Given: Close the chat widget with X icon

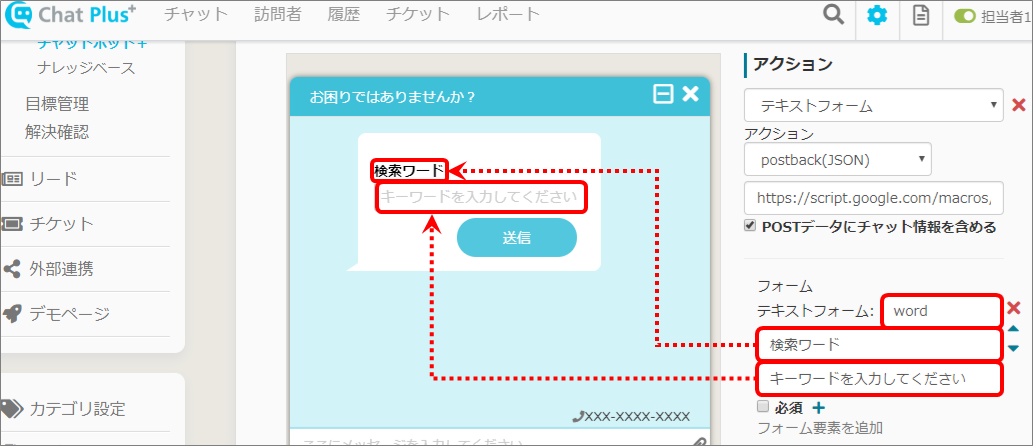Looking at the screenshot, I should click(x=690, y=94).
